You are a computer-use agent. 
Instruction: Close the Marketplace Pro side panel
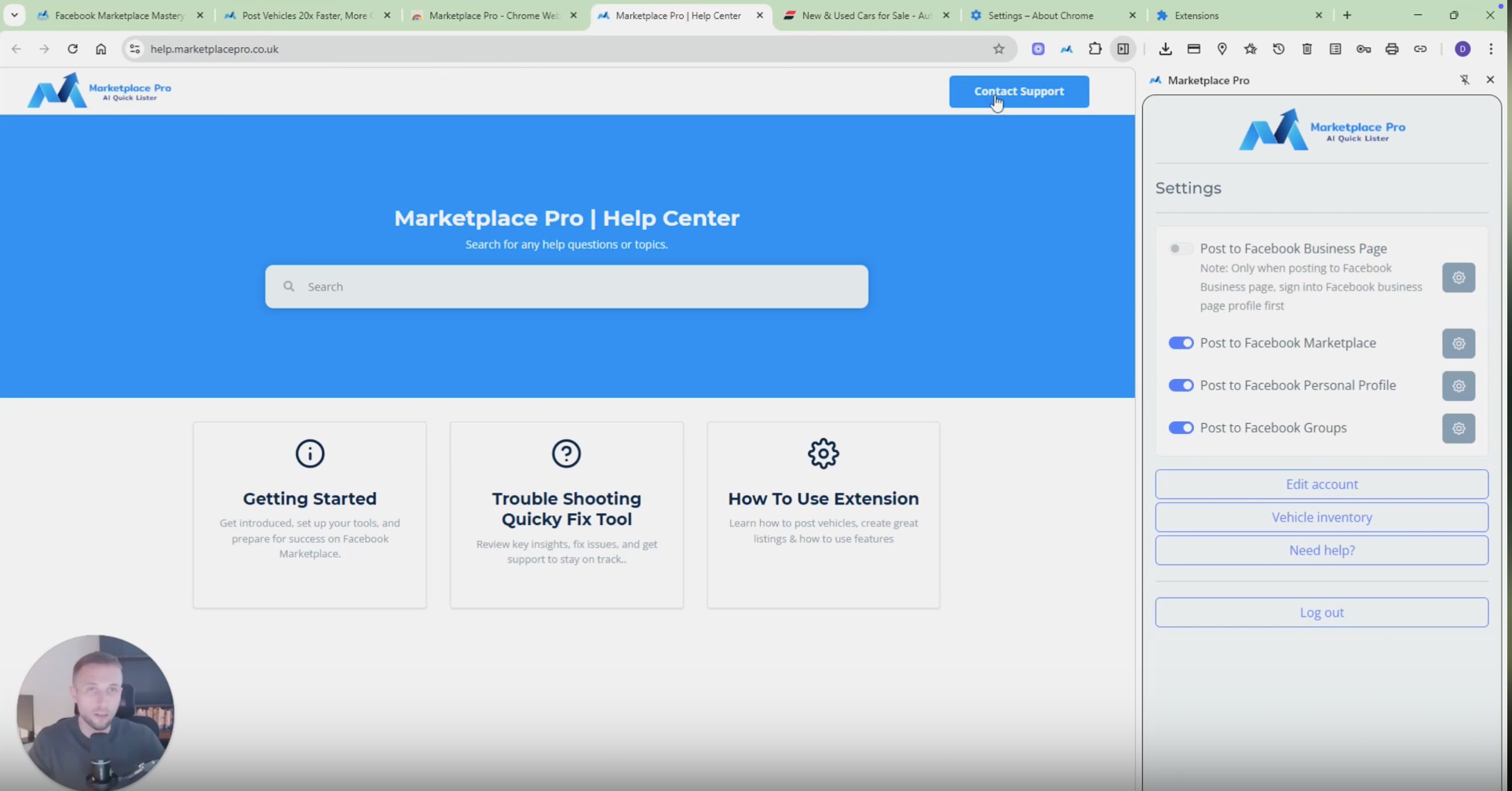tap(1490, 80)
